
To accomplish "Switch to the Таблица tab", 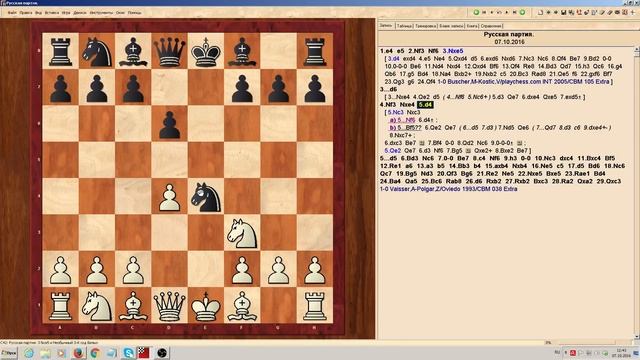I will click(x=404, y=26).
